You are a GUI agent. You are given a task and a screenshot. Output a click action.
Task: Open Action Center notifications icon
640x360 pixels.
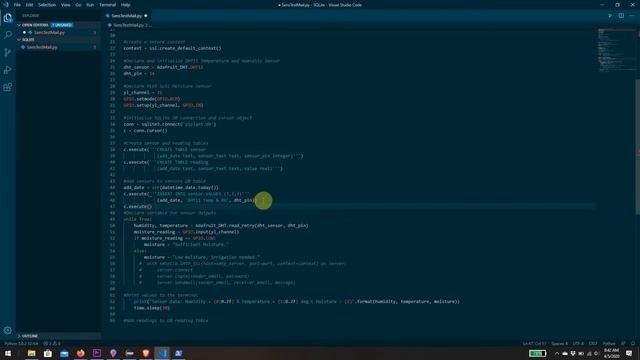(629, 353)
